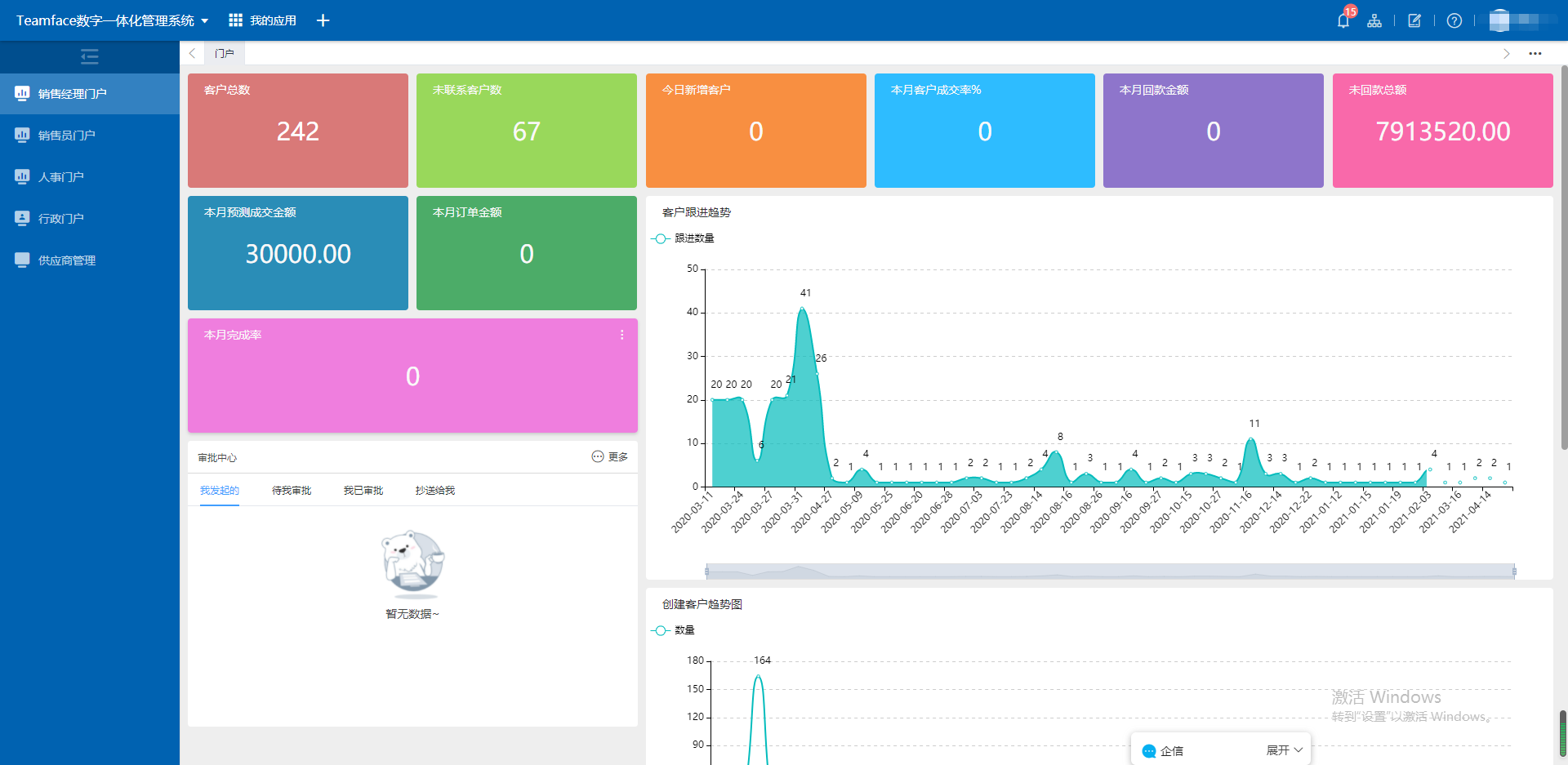Click the chart date range zoom slider

[x=1110, y=572]
